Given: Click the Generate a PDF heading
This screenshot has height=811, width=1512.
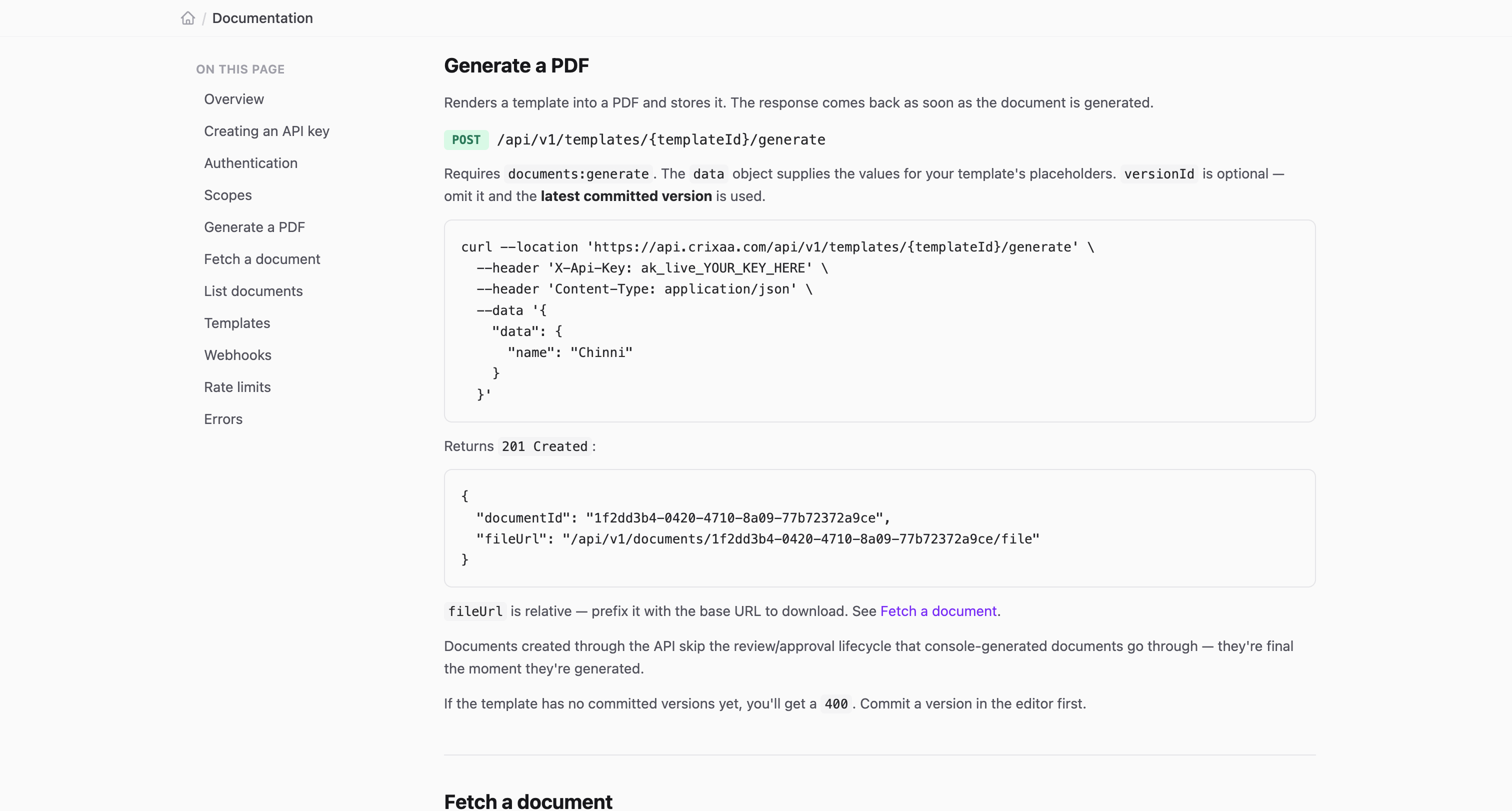Looking at the screenshot, I should click(516, 65).
